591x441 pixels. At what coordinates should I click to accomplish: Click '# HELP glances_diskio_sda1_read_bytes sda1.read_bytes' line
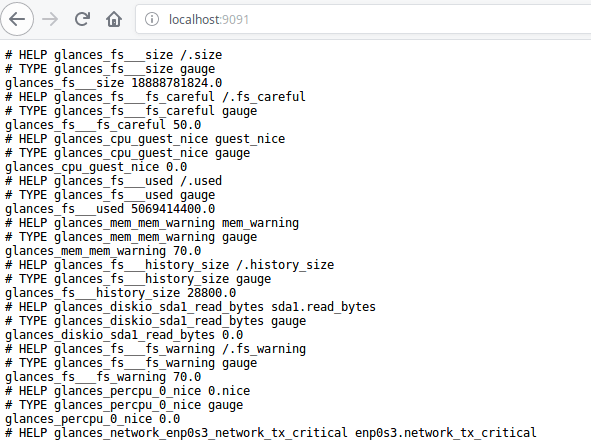190,307
